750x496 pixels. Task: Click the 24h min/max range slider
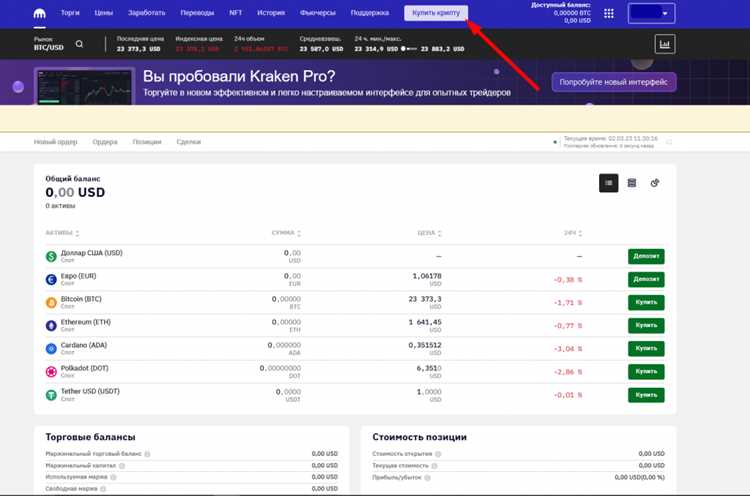click(x=409, y=49)
